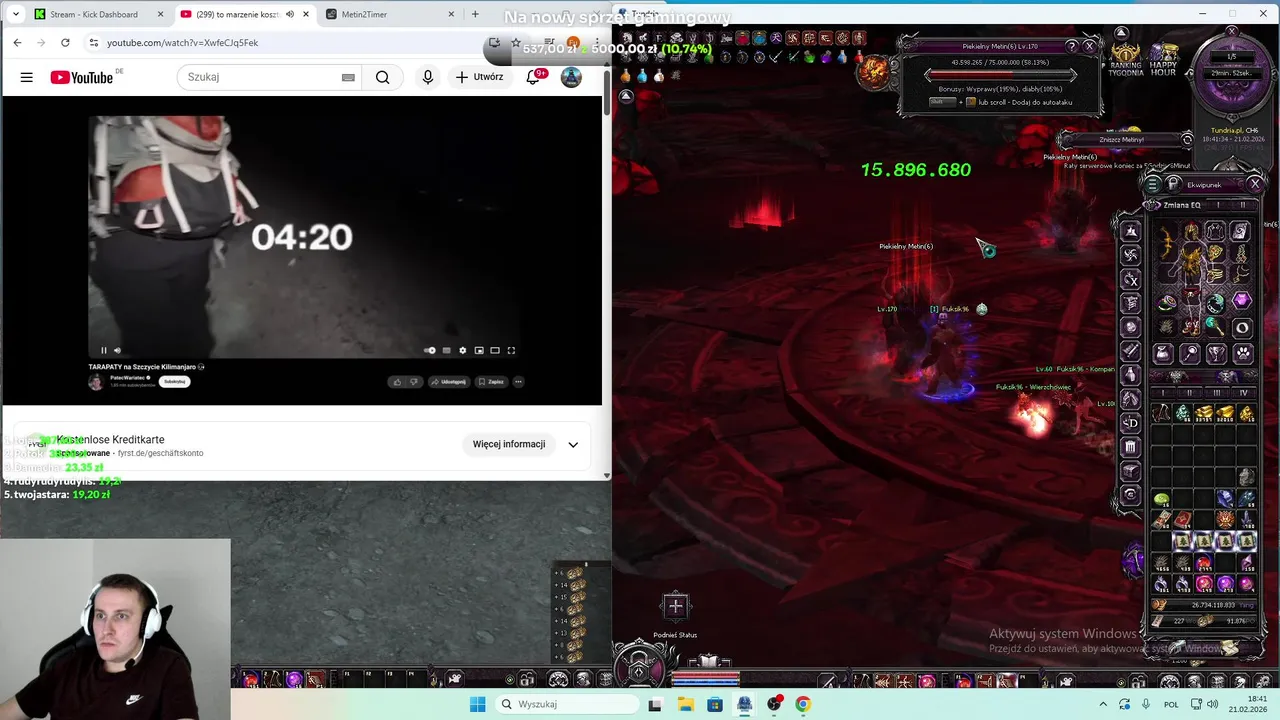Pause the YouTube video
This screenshot has width=1280, height=720.
point(103,350)
